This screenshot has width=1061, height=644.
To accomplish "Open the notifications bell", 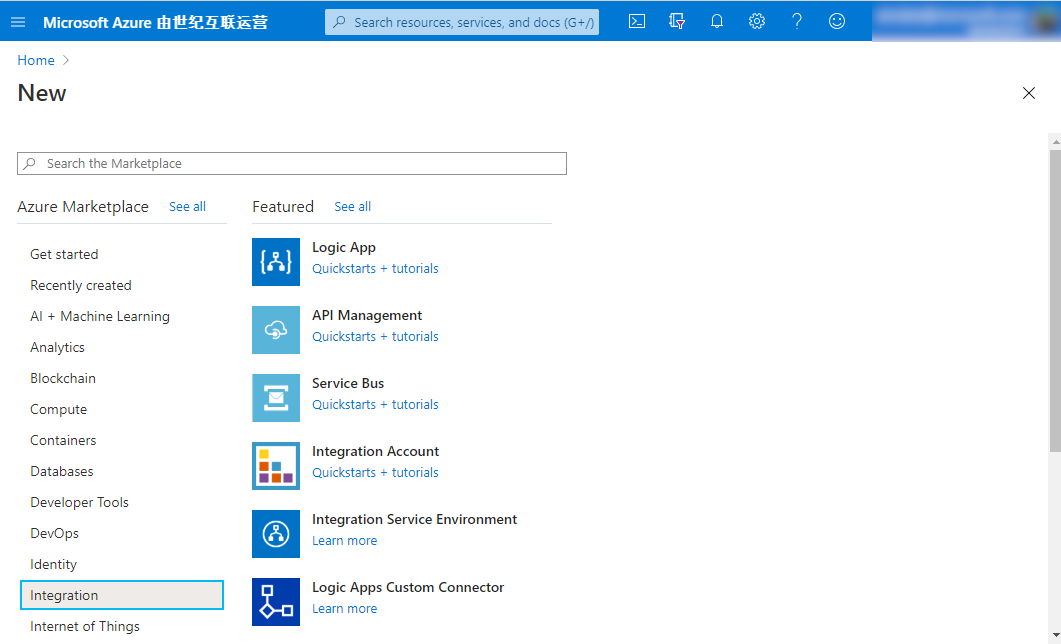I will pos(717,22).
